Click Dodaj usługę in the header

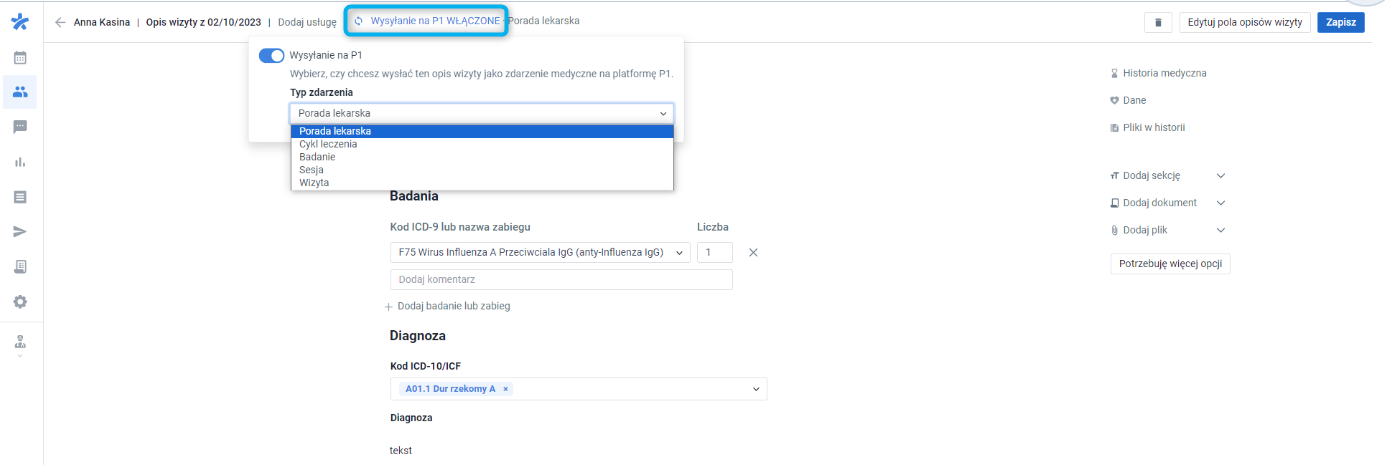click(307, 22)
